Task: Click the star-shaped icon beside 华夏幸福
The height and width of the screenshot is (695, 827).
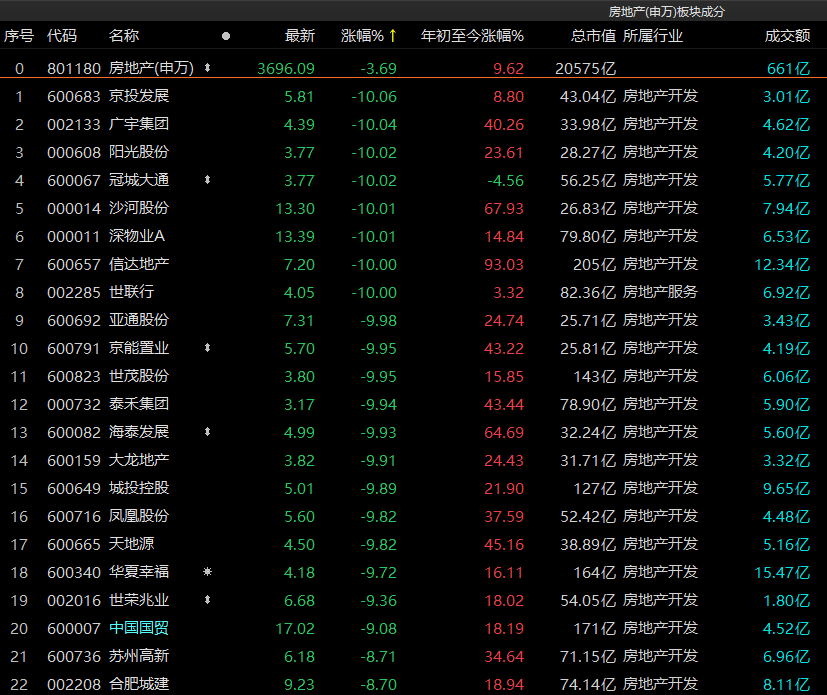Action: pyautogui.click(x=207, y=572)
